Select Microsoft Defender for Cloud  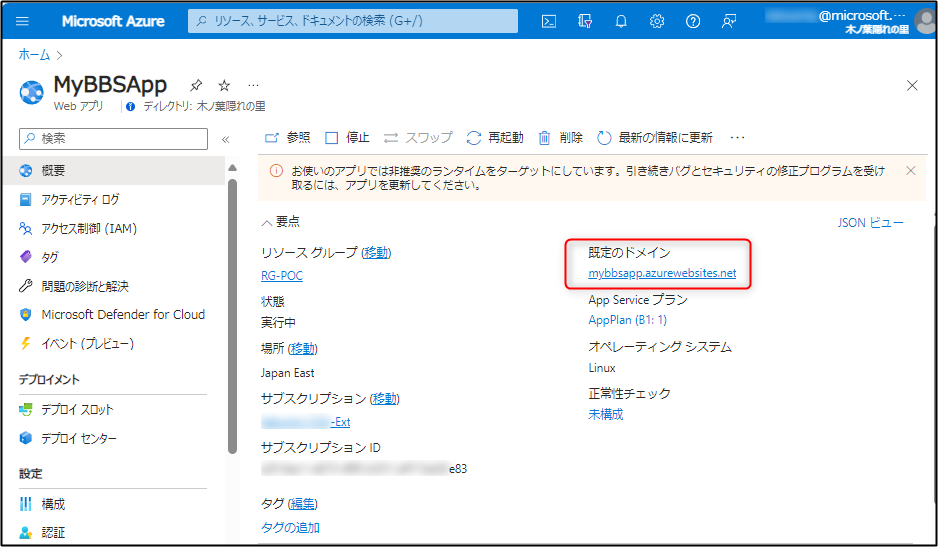tap(114, 314)
